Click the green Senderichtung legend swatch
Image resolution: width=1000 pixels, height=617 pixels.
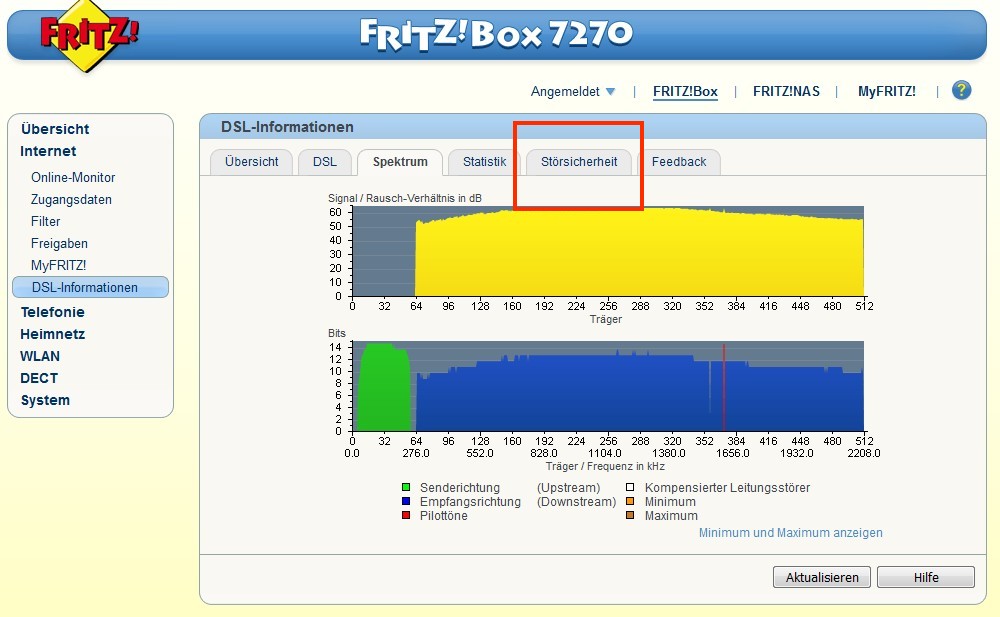(x=406, y=487)
